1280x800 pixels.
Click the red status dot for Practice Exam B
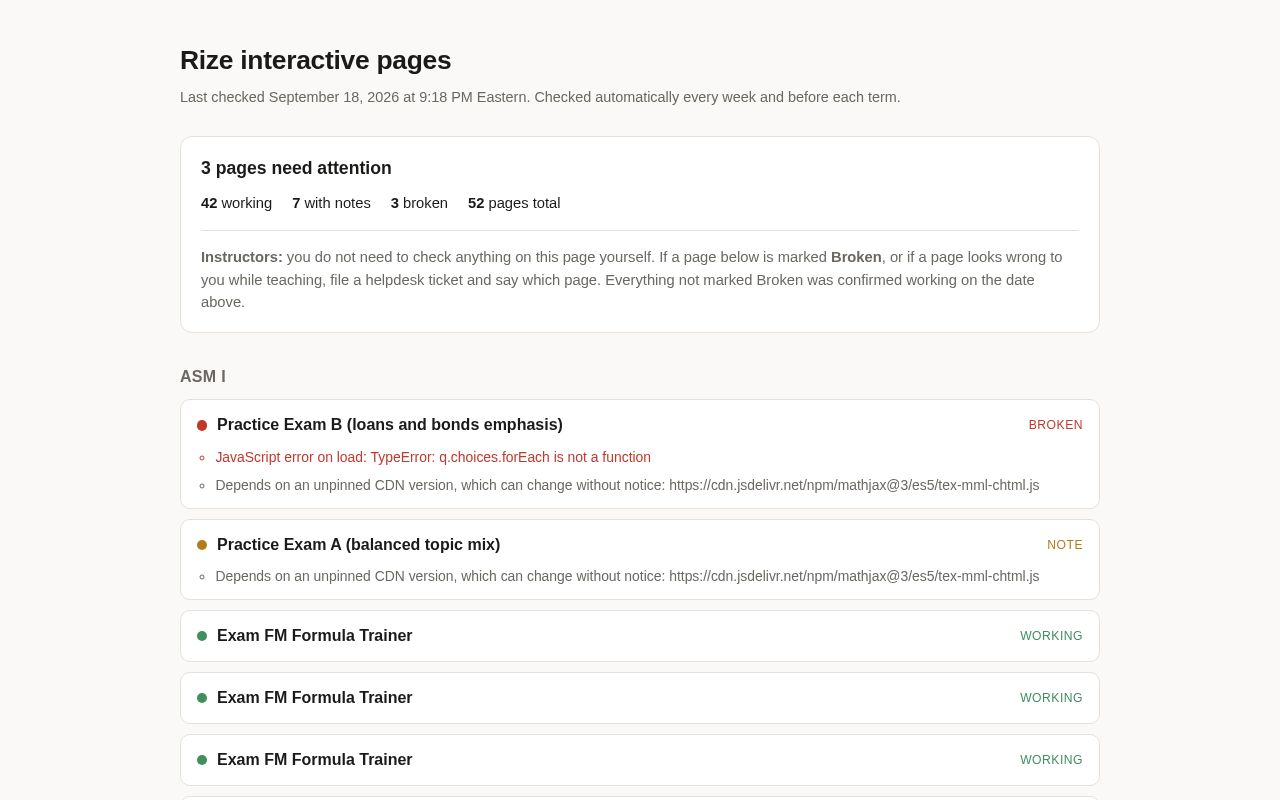coord(202,425)
